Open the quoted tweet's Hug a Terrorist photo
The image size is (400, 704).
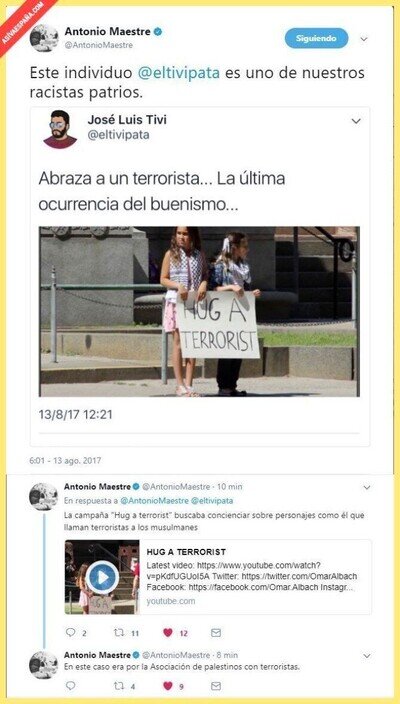point(200,312)
